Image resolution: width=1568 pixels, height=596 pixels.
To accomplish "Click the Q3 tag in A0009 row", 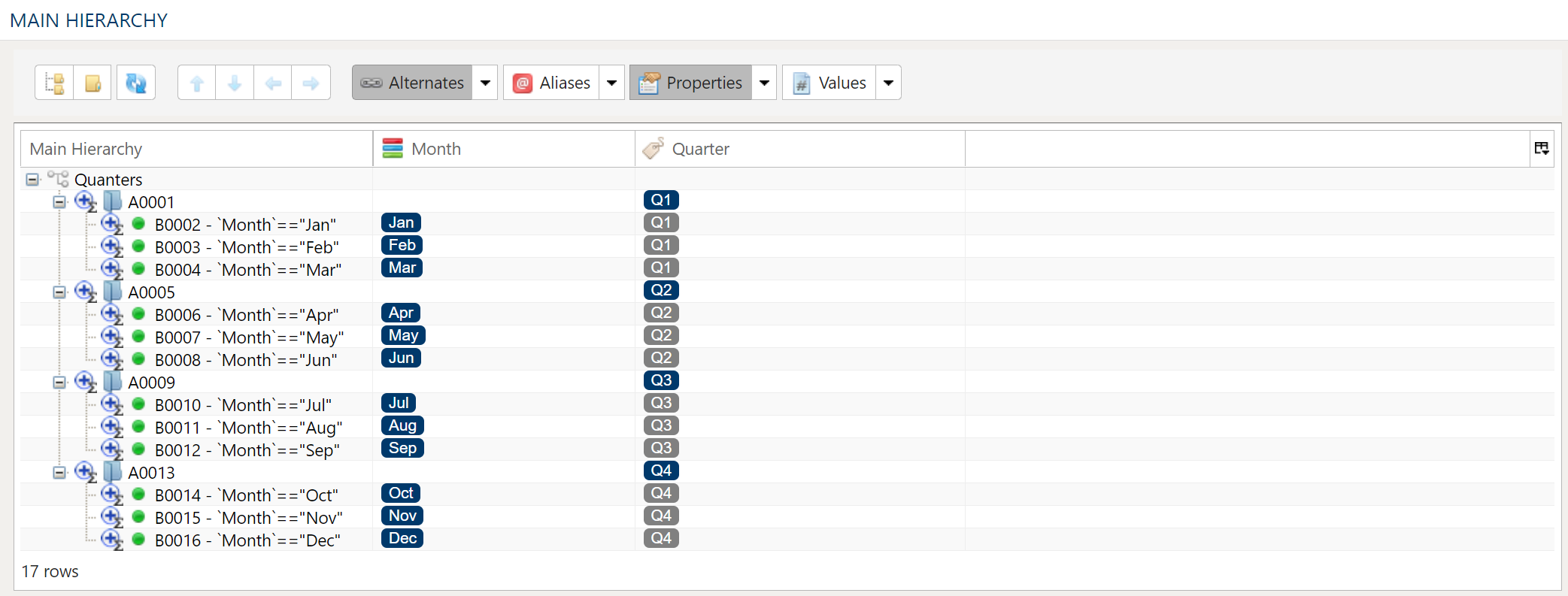I will (x=661, y=380).
